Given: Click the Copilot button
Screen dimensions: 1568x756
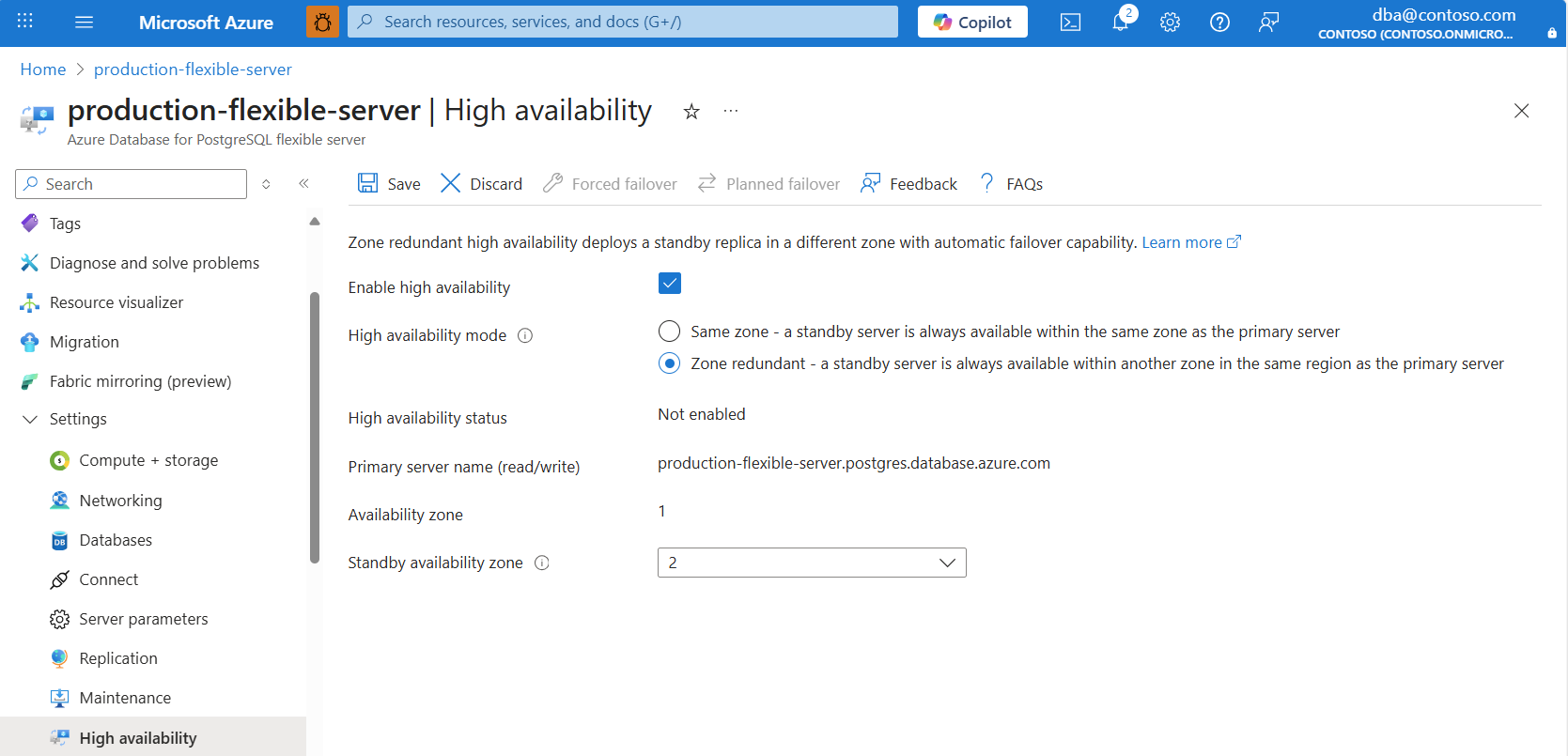Looking at the screenshot, I should [972, 22].
